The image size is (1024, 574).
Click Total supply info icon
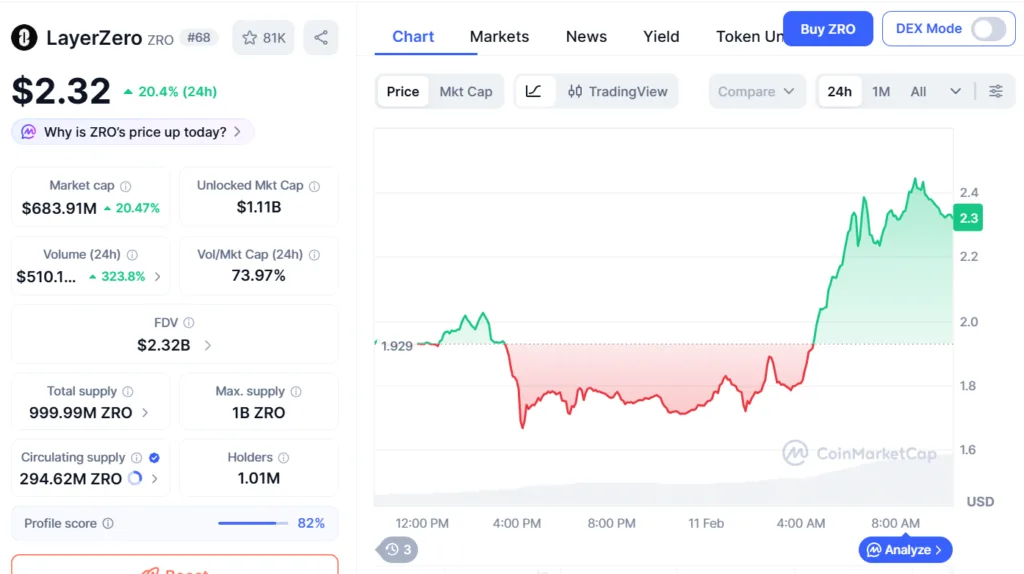[127, 391]
